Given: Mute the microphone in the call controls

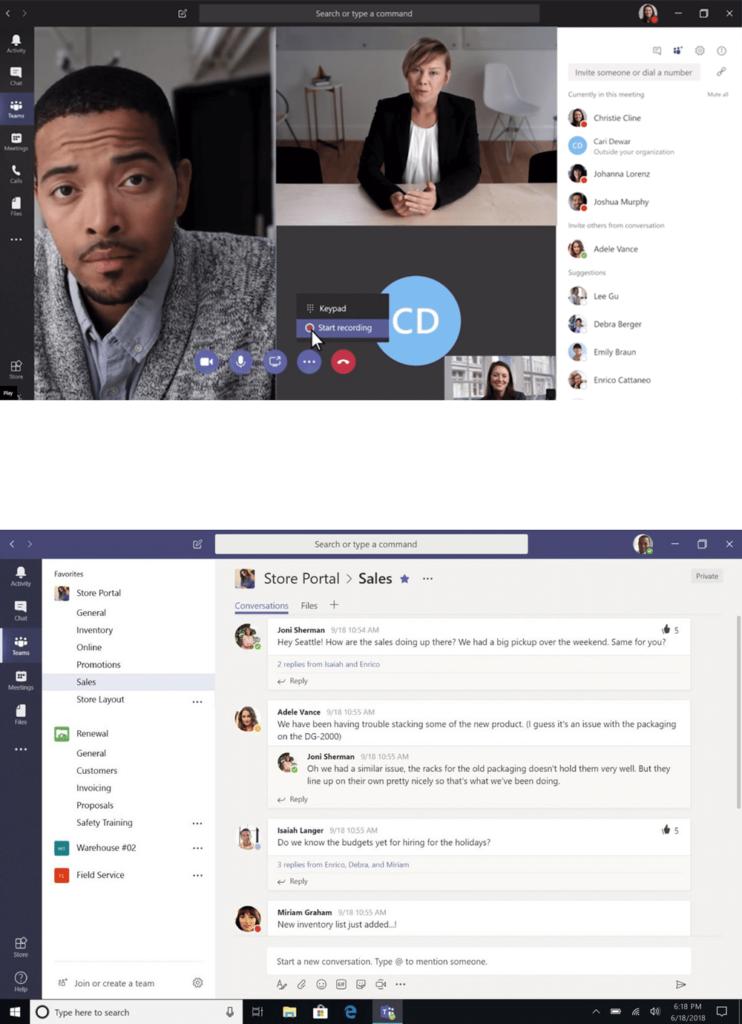Looking at the screenshot, I should click(241, 362).
